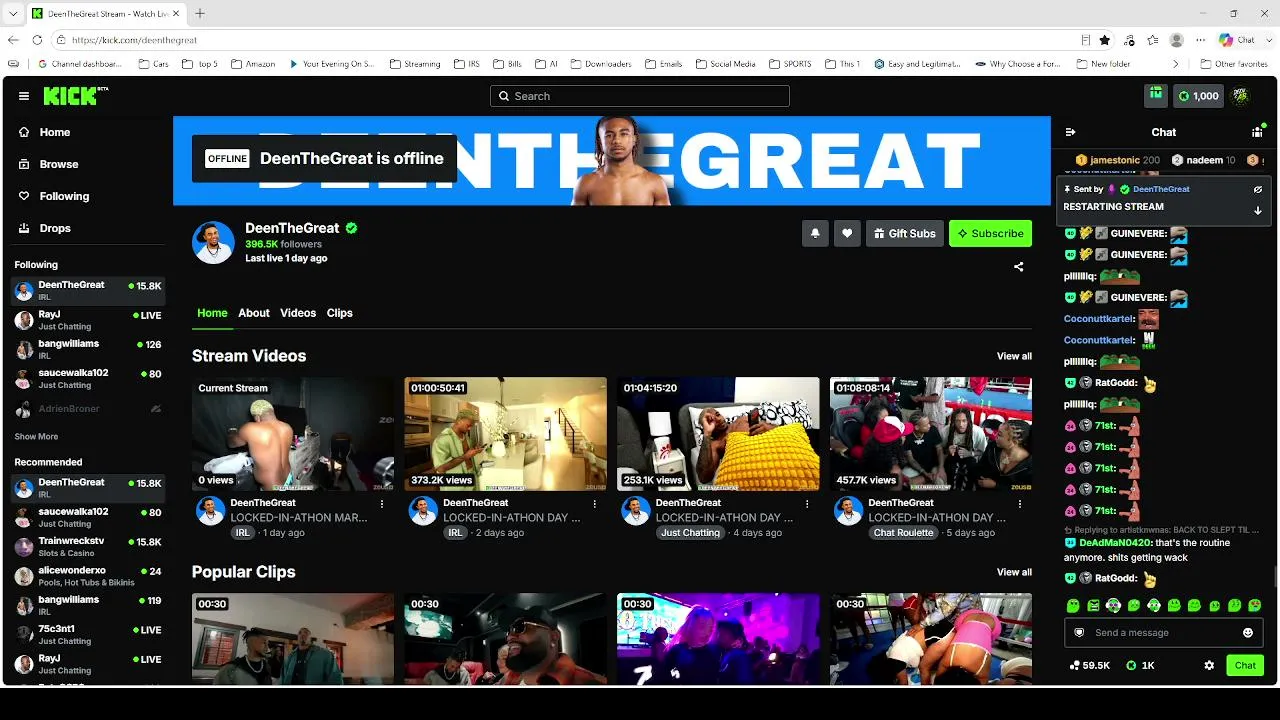Screen dimensions: 1280x720
Task: Hide the pinned RESTARTING STREAM message
Action: (x=1258, y=189)
